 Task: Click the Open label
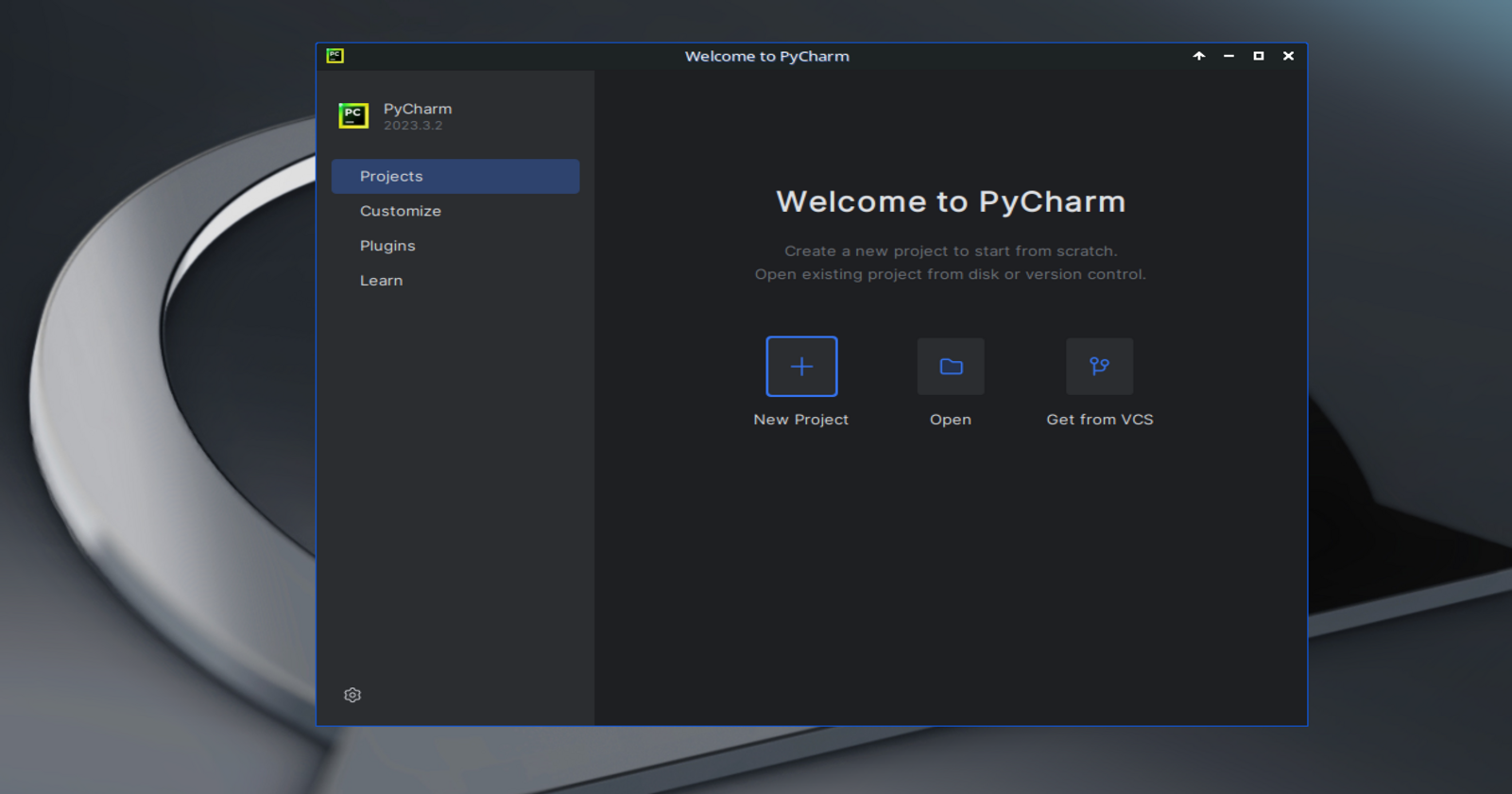click(951, 420)
